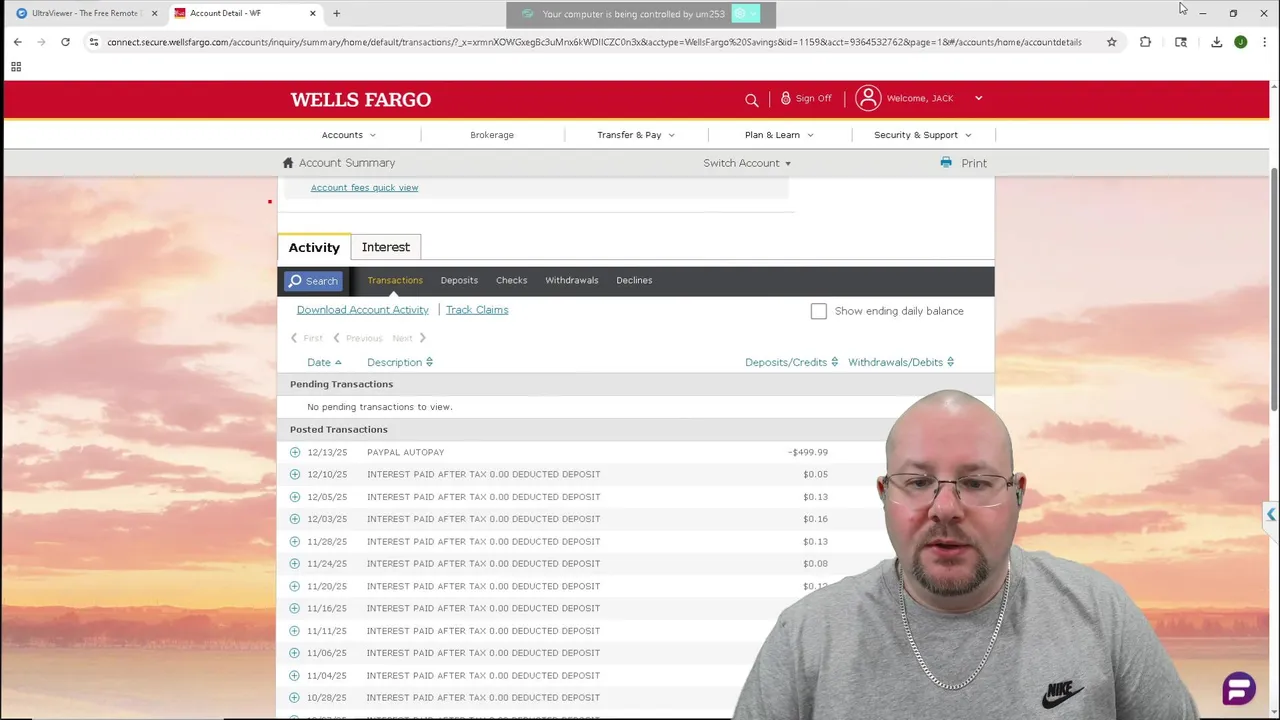This screenshot has width=1280, height=720.
Task: Bookmark this page with the star icon
Action: pos(1111,42)
